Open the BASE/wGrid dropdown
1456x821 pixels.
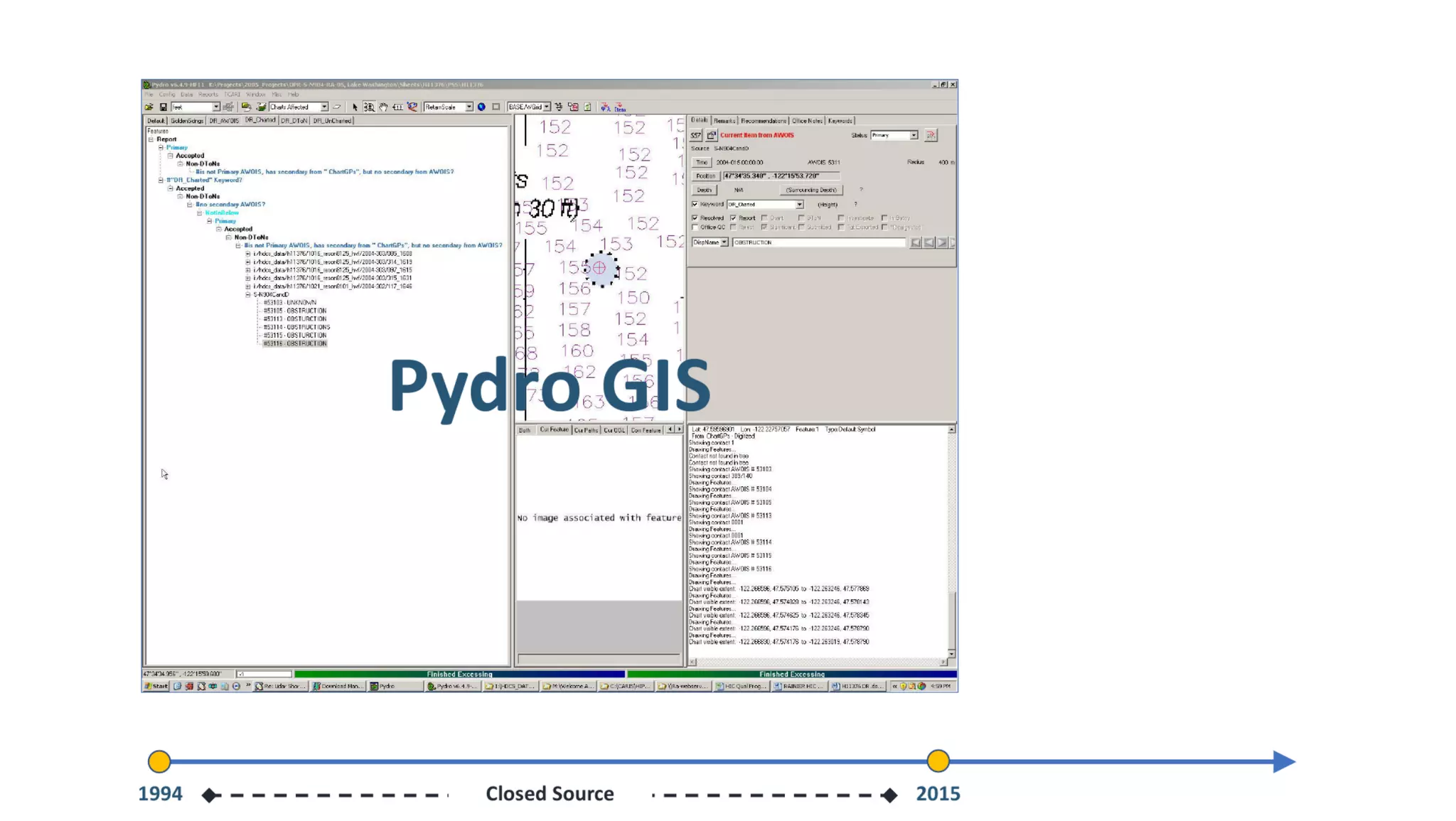tap(547, 107)
